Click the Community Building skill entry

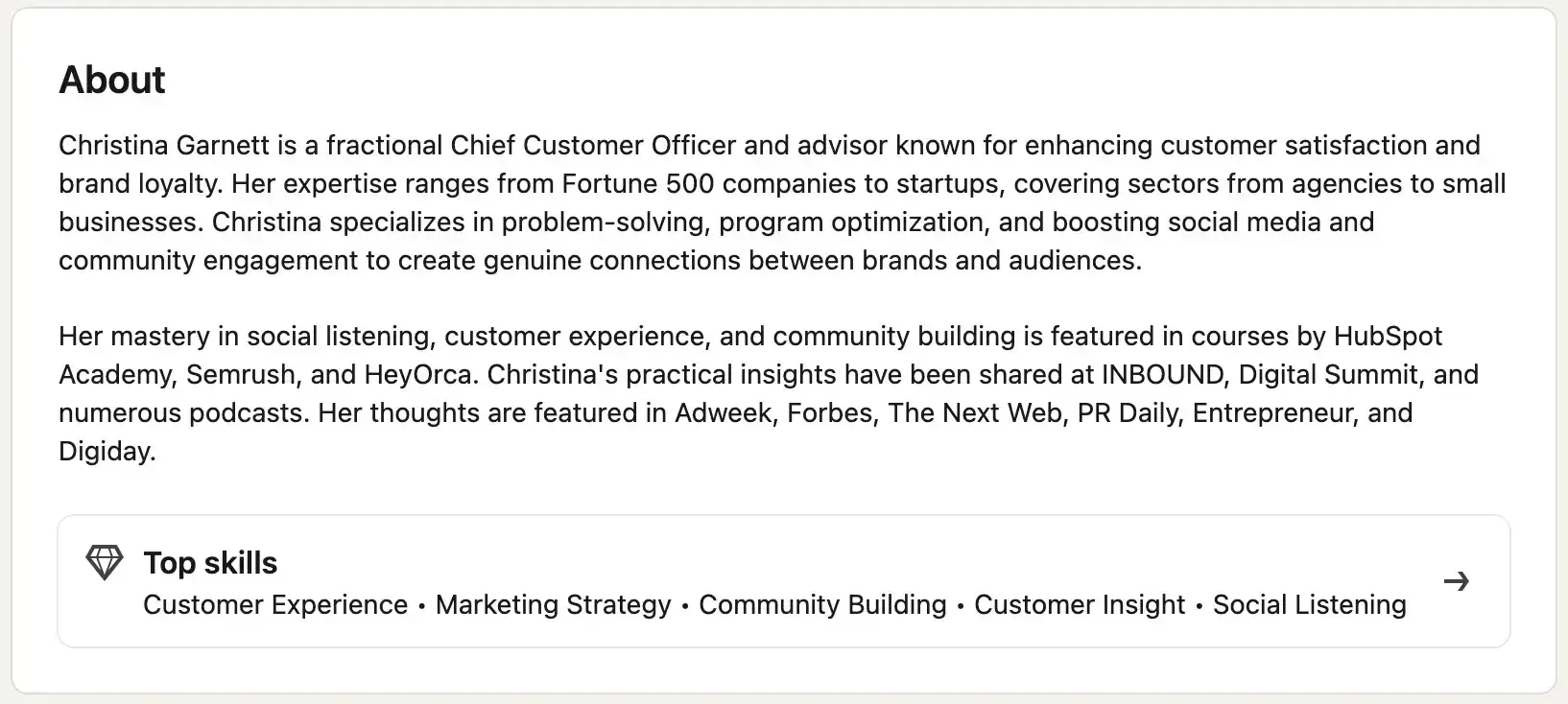(822, 604)
